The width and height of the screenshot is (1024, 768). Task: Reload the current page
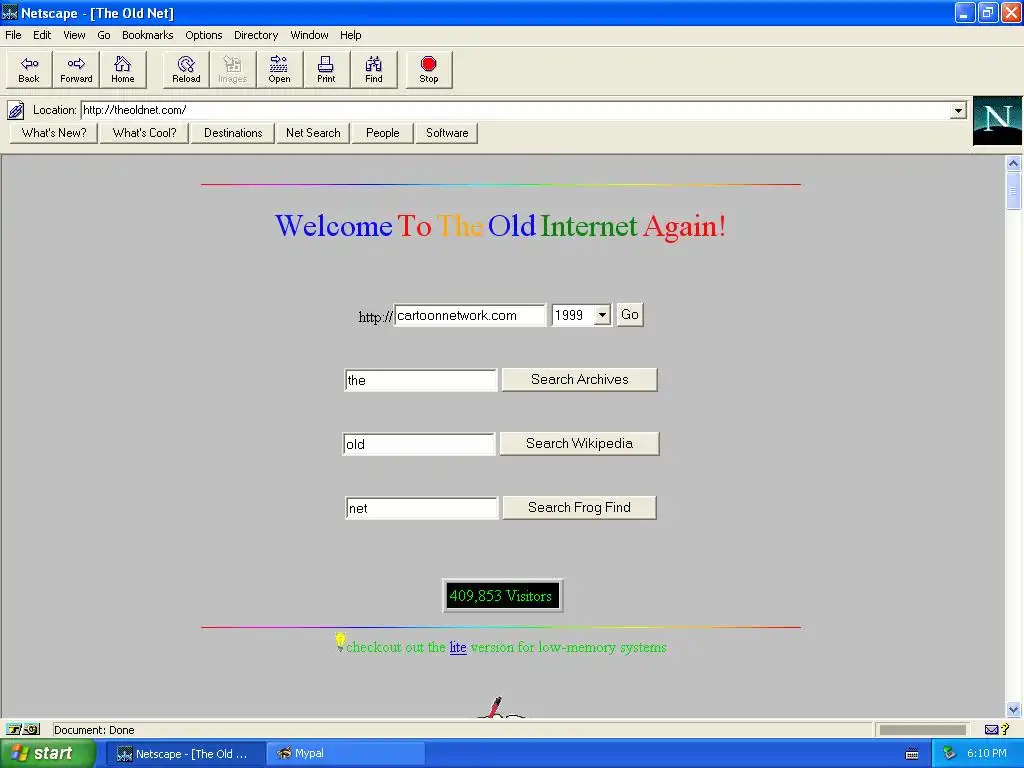(186, 69)
